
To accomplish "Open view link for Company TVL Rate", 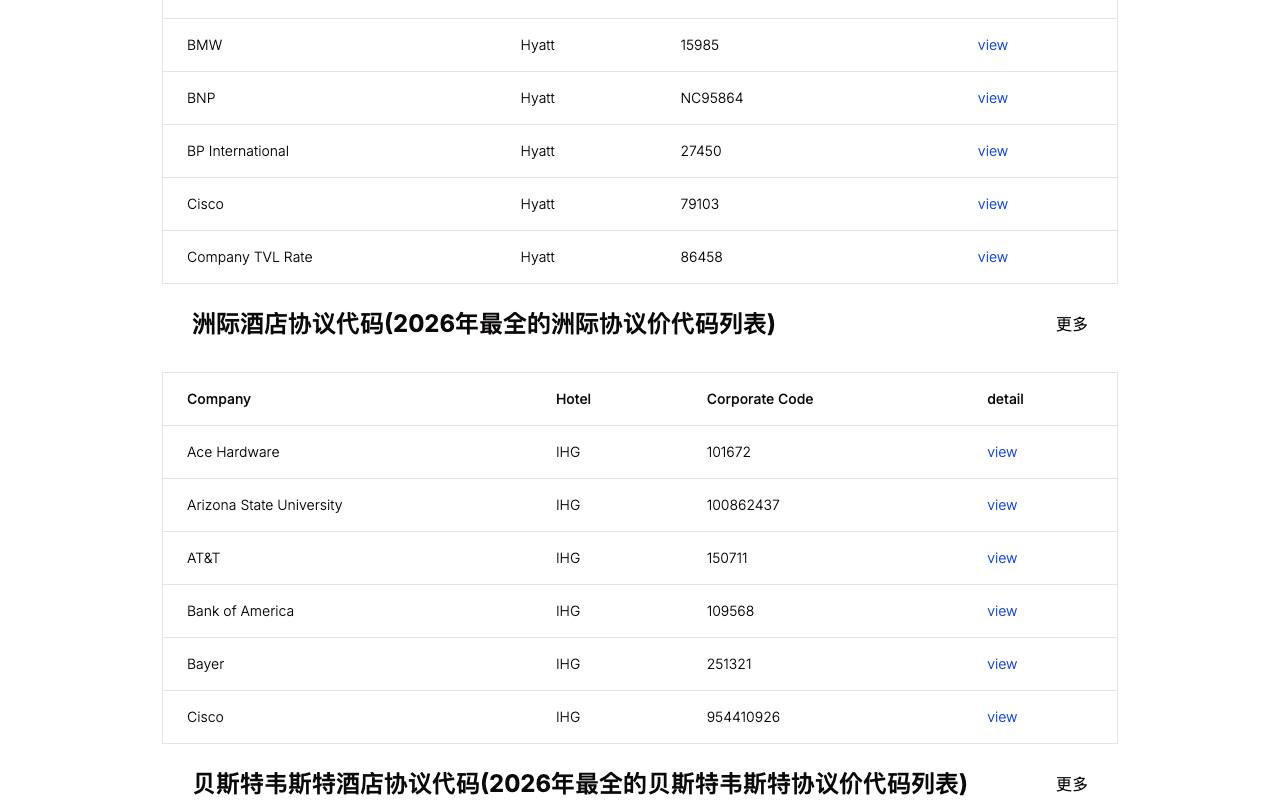I will [x=992, y=257].
